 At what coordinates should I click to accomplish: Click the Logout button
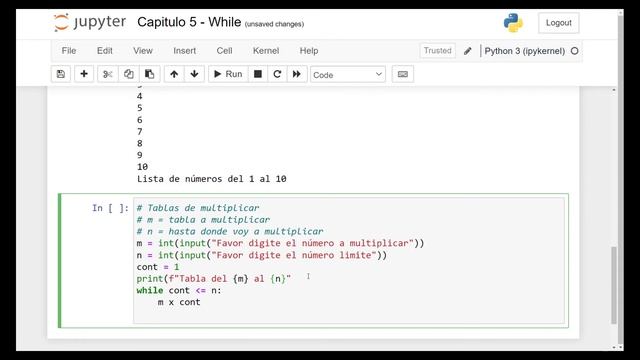pos(558,23)
